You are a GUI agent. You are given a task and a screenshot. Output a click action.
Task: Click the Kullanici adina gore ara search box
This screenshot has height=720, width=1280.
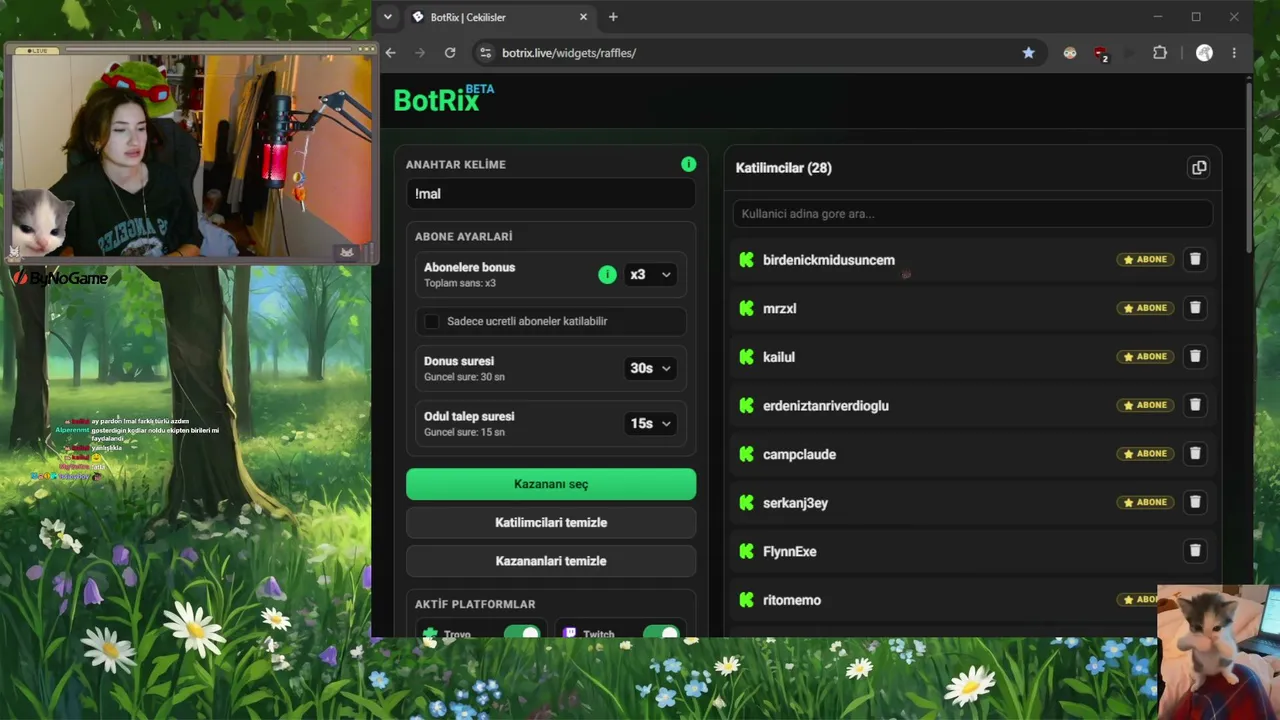[x=972, y=213]
